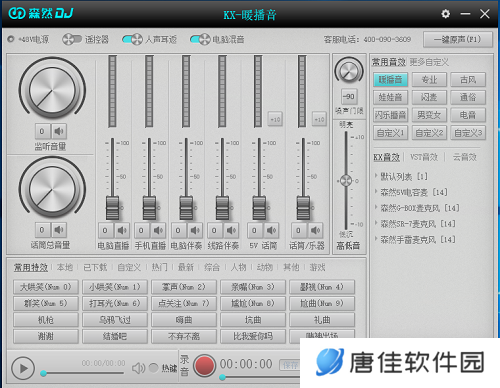Select the 自定义1 preset
Screen dimensions: 500x388
point(390,133)
